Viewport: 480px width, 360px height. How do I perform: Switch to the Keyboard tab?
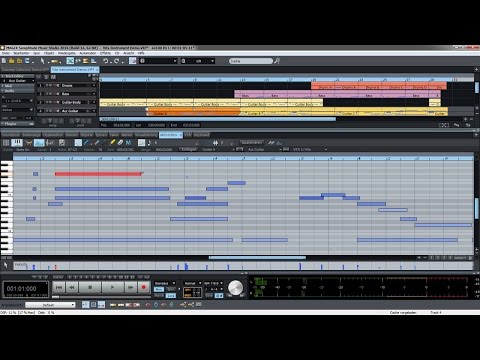pyautogui.click(x=202, y=135)
